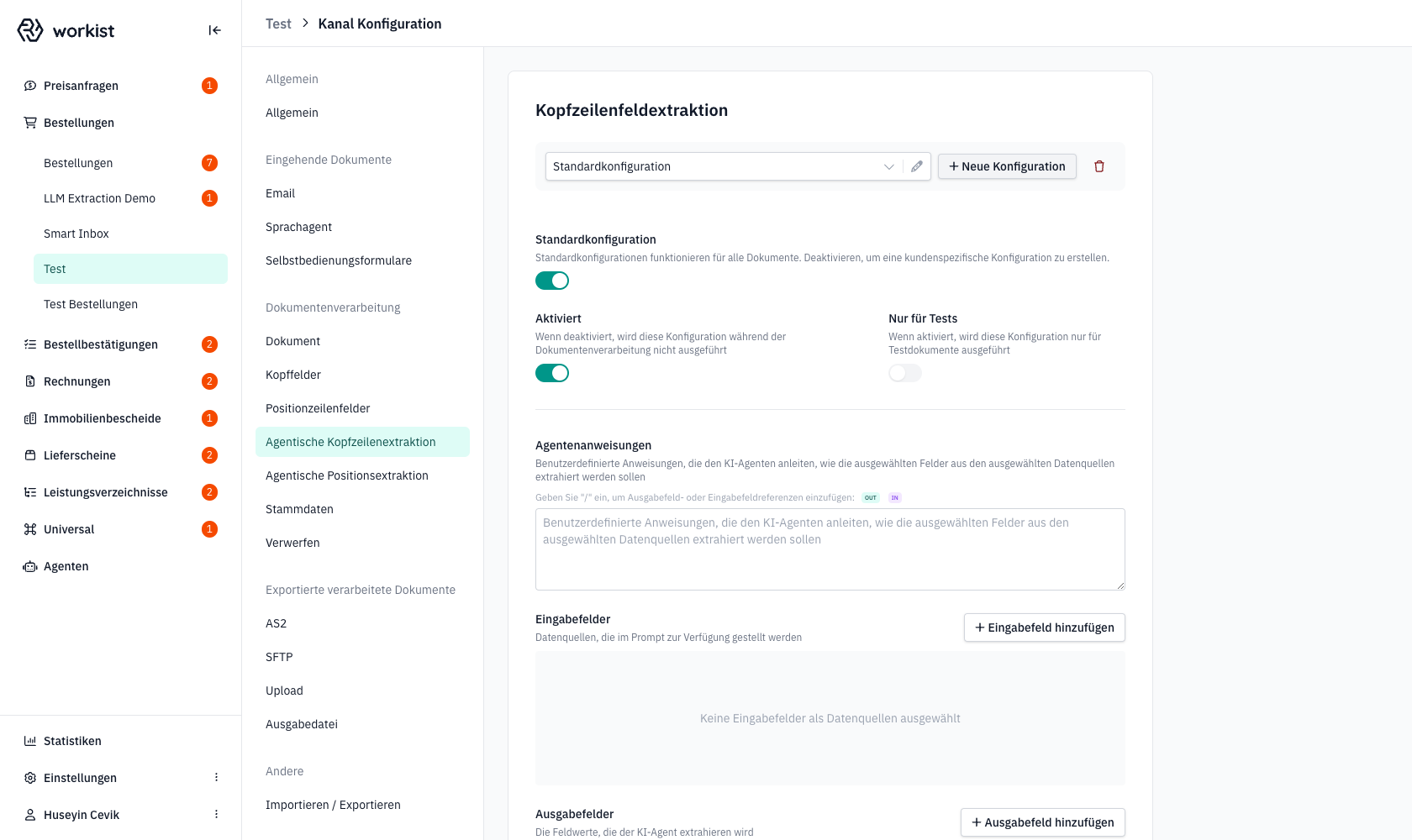Screen dimensions: 1412x840
Task: Click the Lieferscheine package icon
Action: click(30, 455)
